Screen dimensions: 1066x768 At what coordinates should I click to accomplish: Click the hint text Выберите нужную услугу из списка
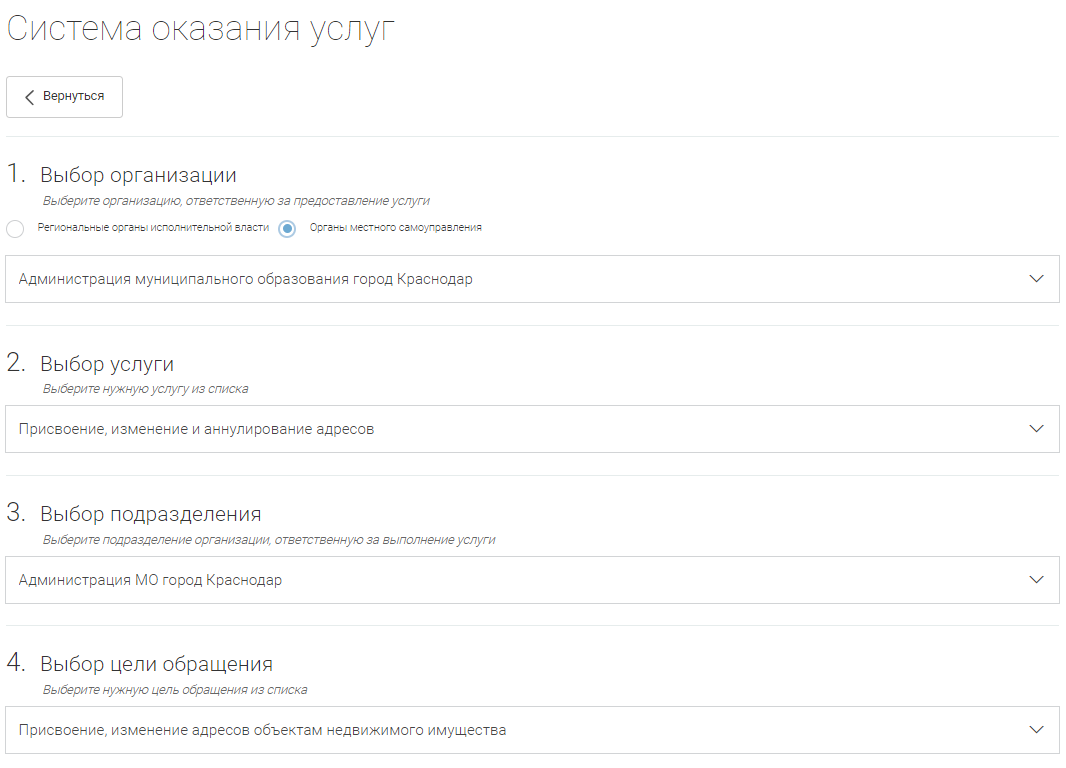pos(145,389)
